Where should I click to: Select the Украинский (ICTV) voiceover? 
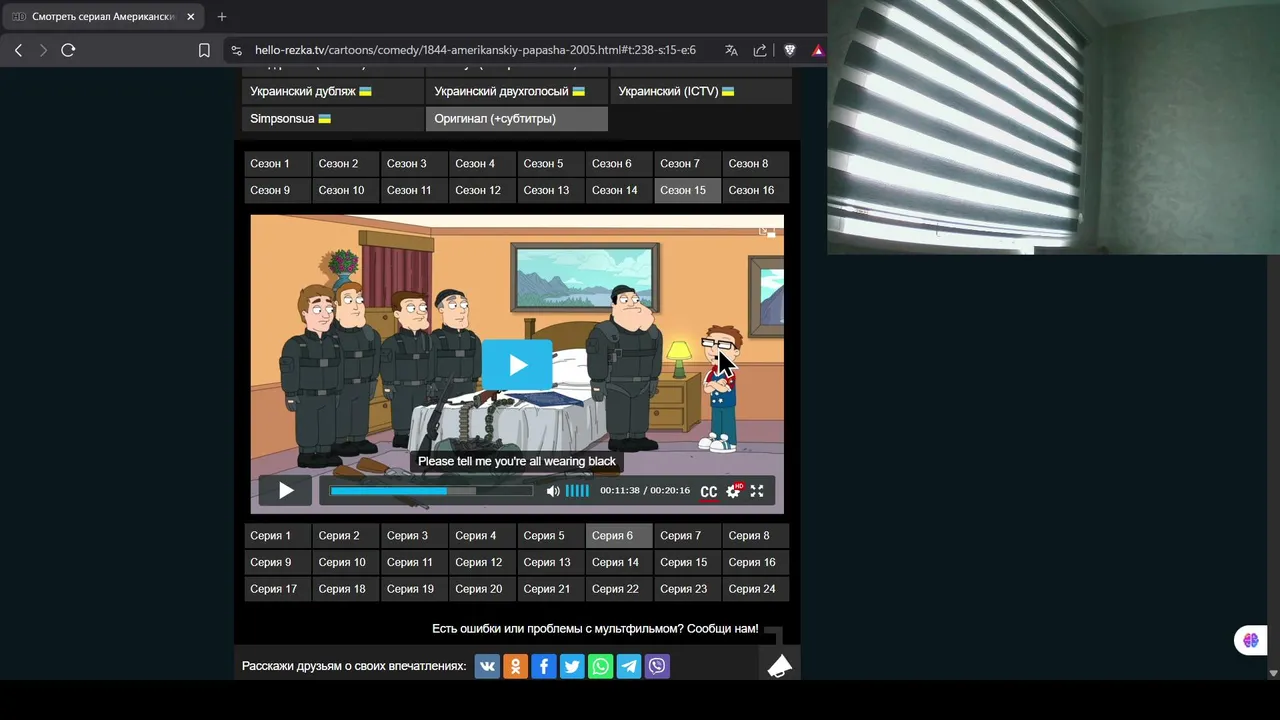click(x=700, y=91)
